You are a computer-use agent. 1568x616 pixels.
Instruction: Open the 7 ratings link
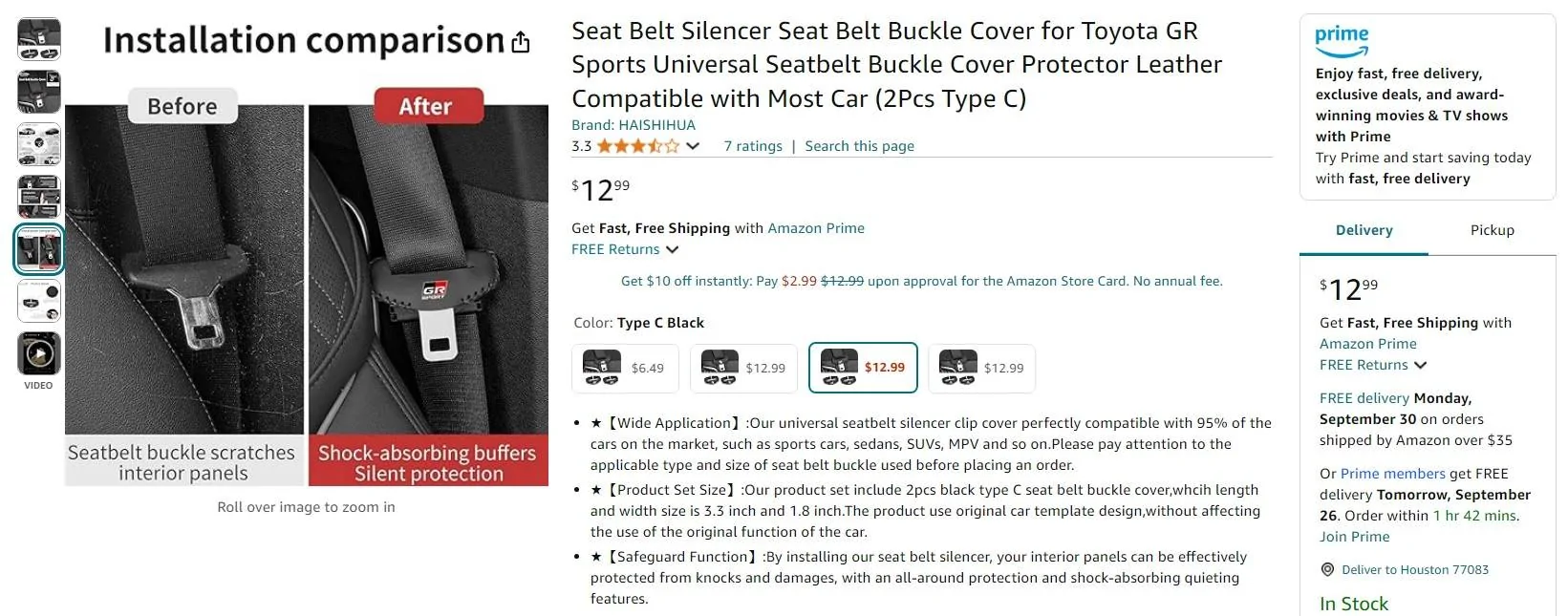coord(753,146)
